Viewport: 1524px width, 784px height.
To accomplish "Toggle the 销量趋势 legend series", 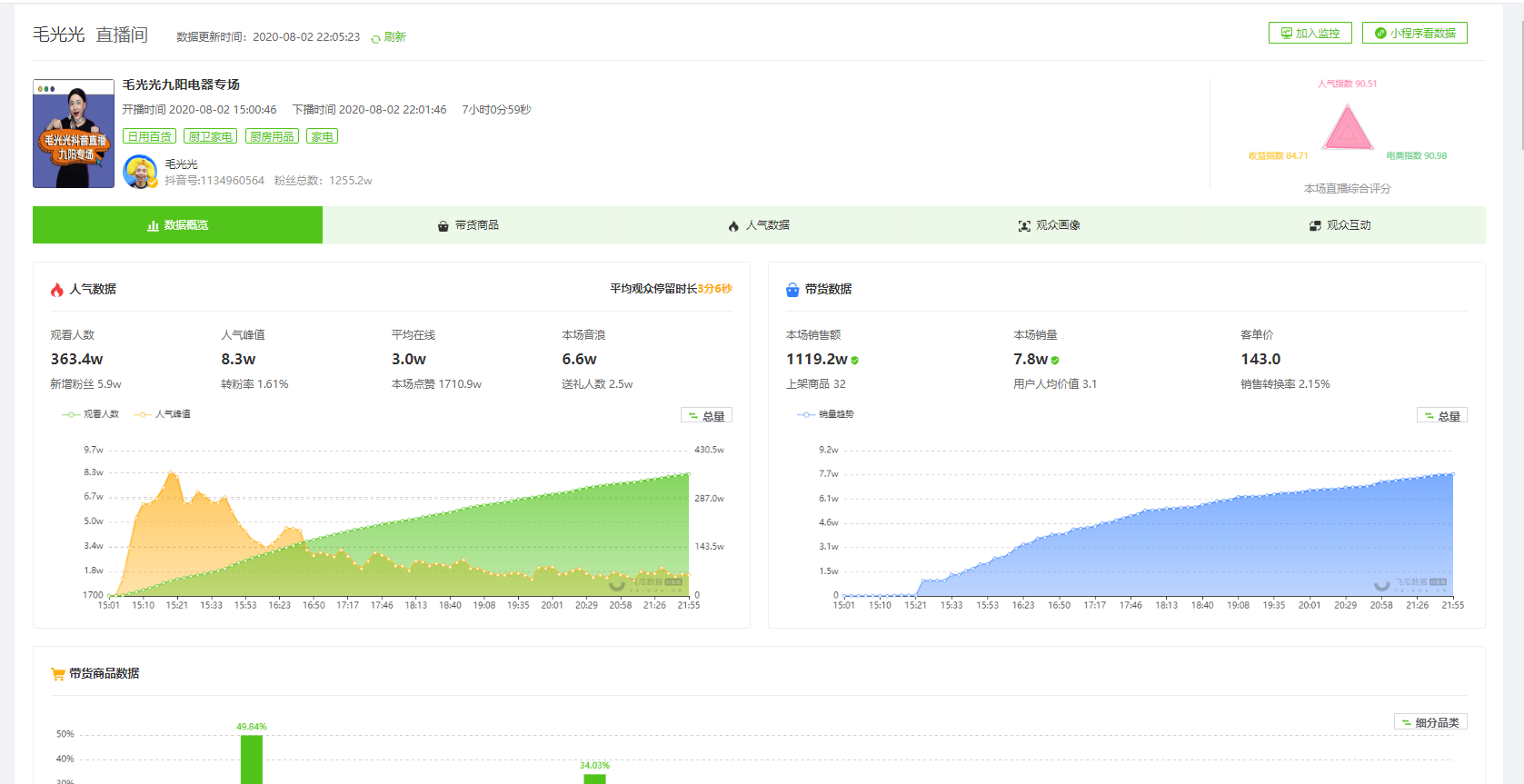I will click(825, 414).
